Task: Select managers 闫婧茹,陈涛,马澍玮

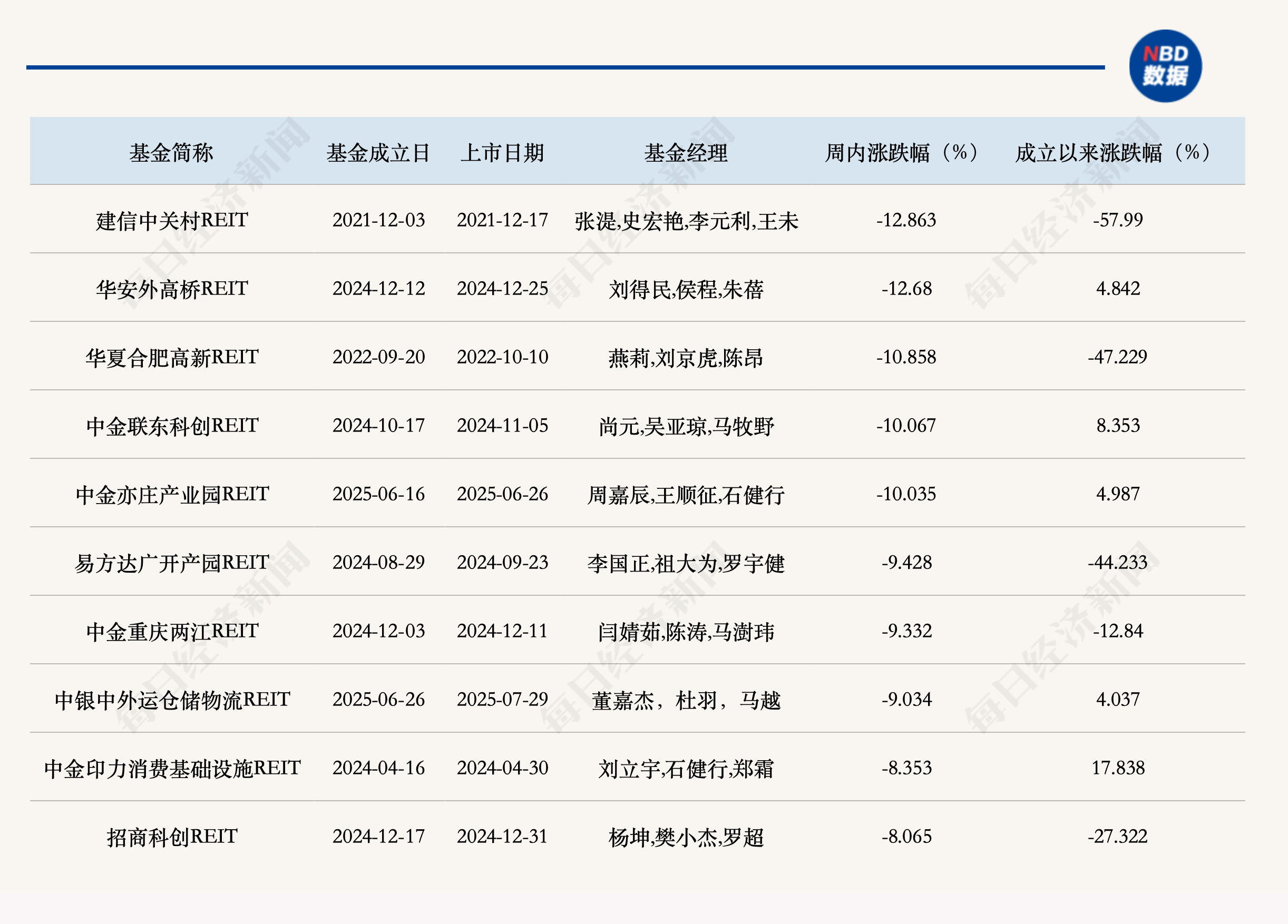Action: click(x=686, y=632)
